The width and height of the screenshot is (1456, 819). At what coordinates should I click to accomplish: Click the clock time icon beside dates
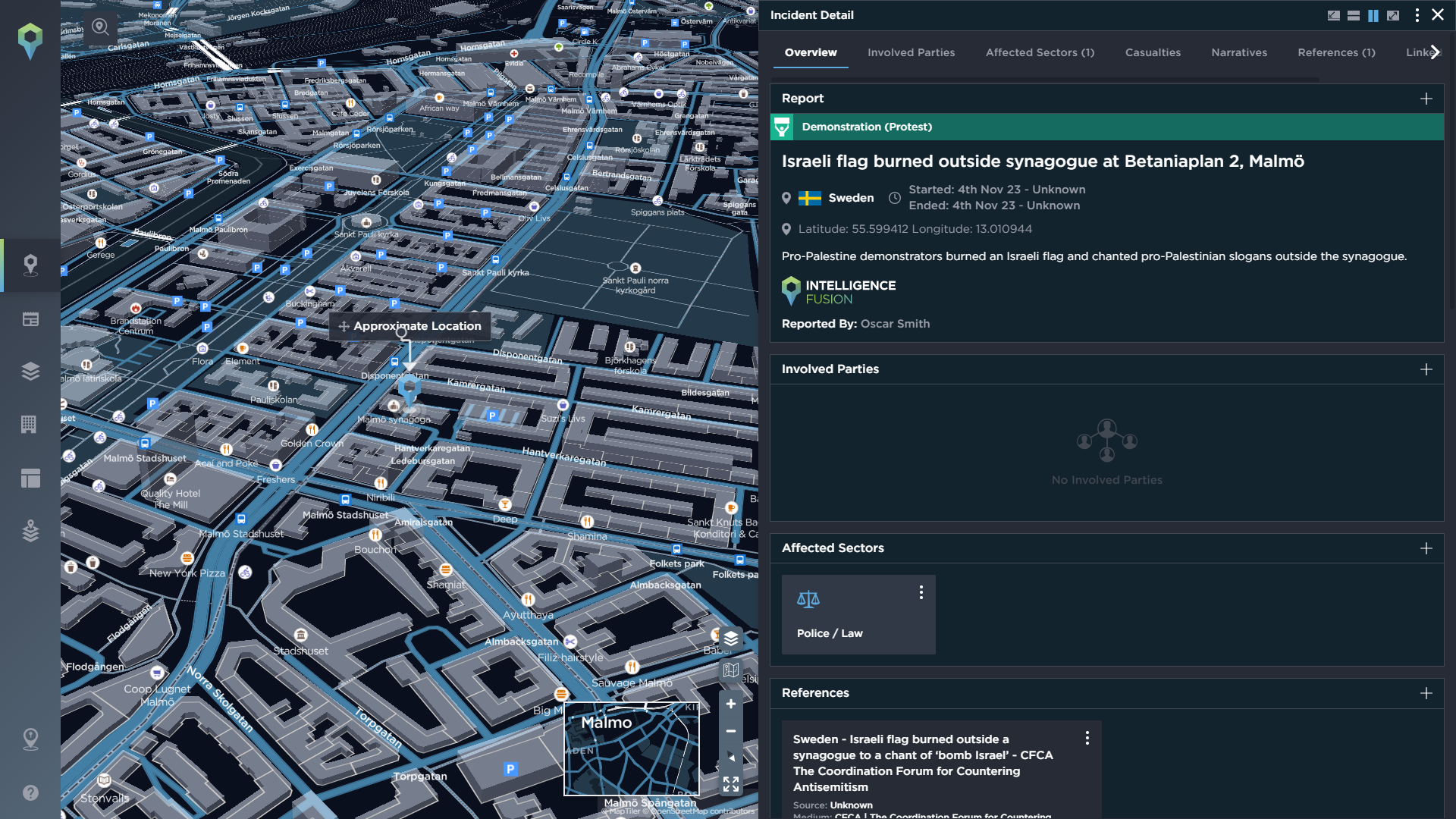pos(895,198)
